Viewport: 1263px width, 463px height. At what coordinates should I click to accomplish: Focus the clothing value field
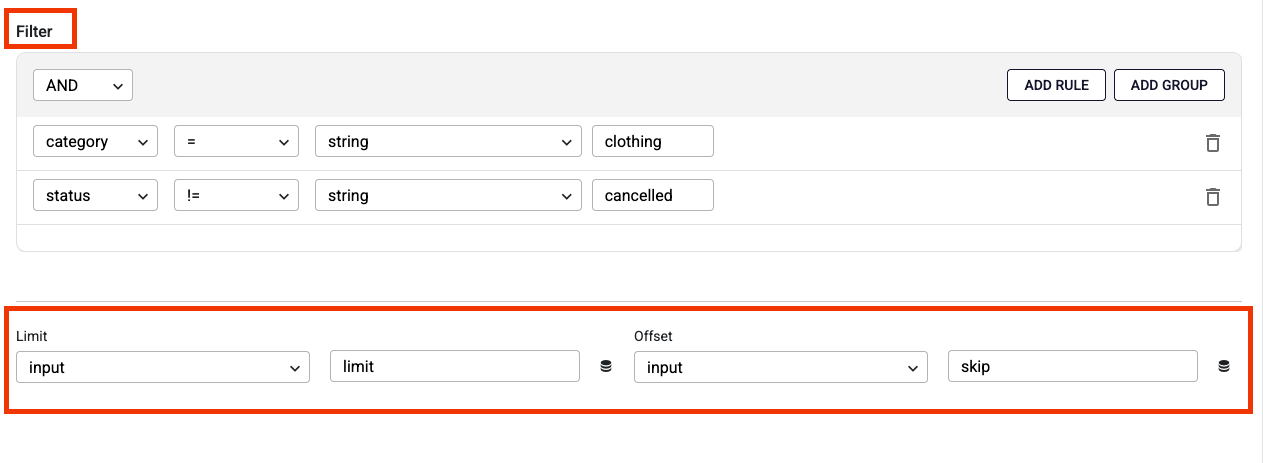652,142
